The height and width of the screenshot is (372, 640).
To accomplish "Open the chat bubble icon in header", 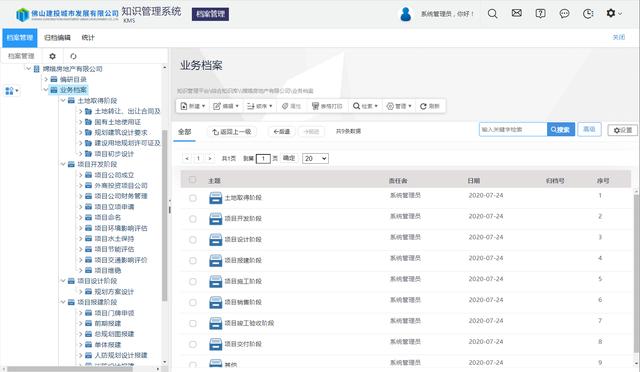I will 564,14.
